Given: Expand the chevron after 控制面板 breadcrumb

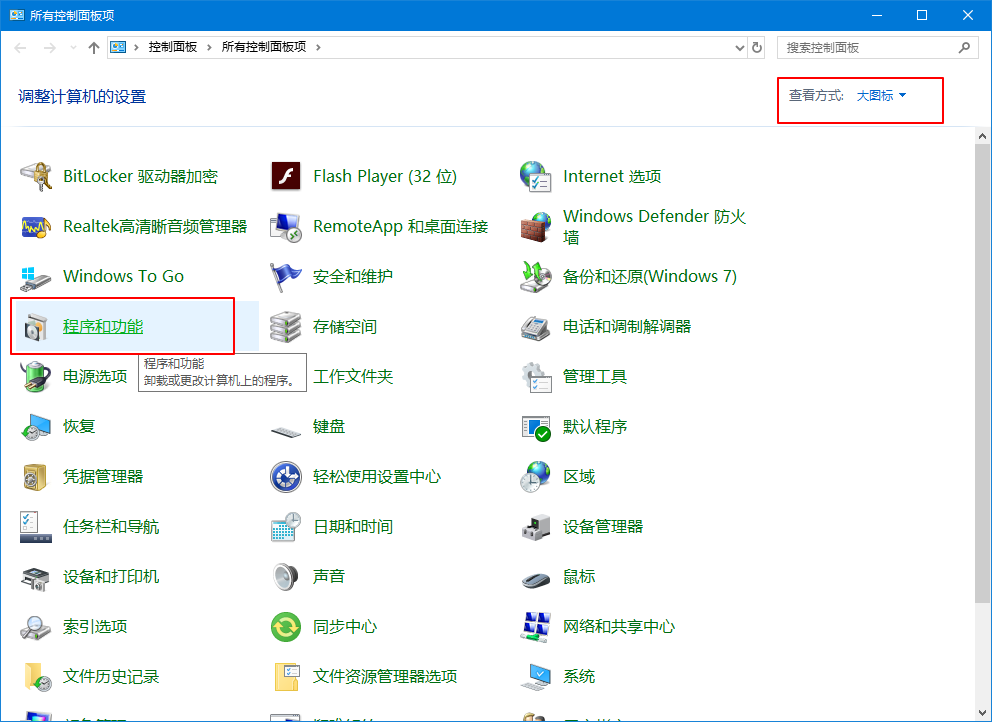Looking at the screenshot, I should pyautogui.click(x=209, y=47).
